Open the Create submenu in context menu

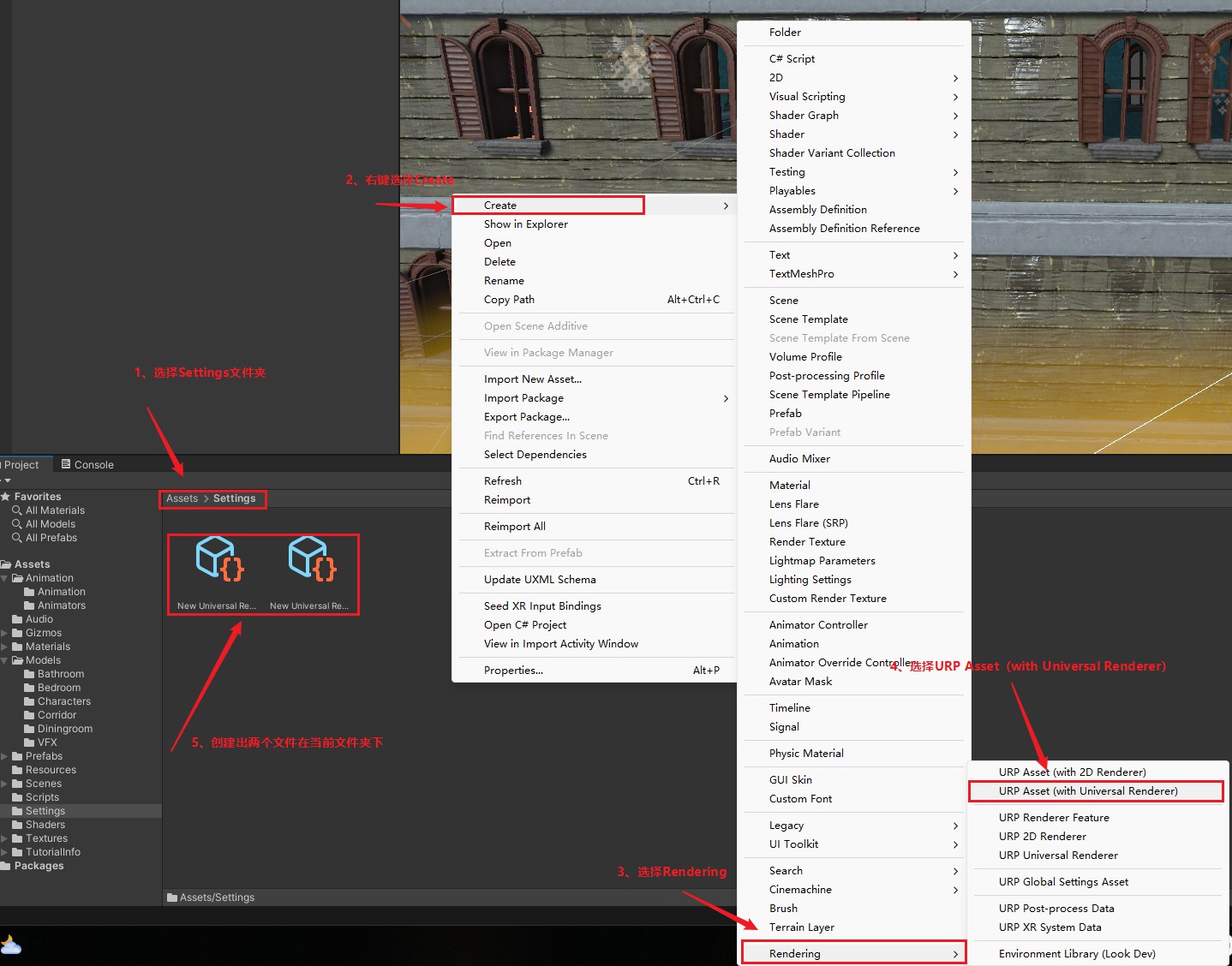click(594, 206)
